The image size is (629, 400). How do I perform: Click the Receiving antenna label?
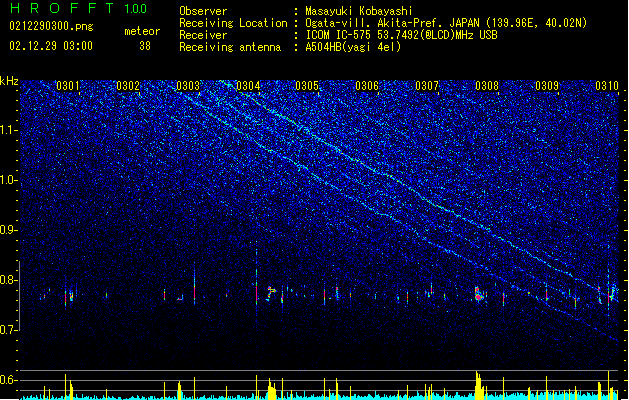pos(230,47)
